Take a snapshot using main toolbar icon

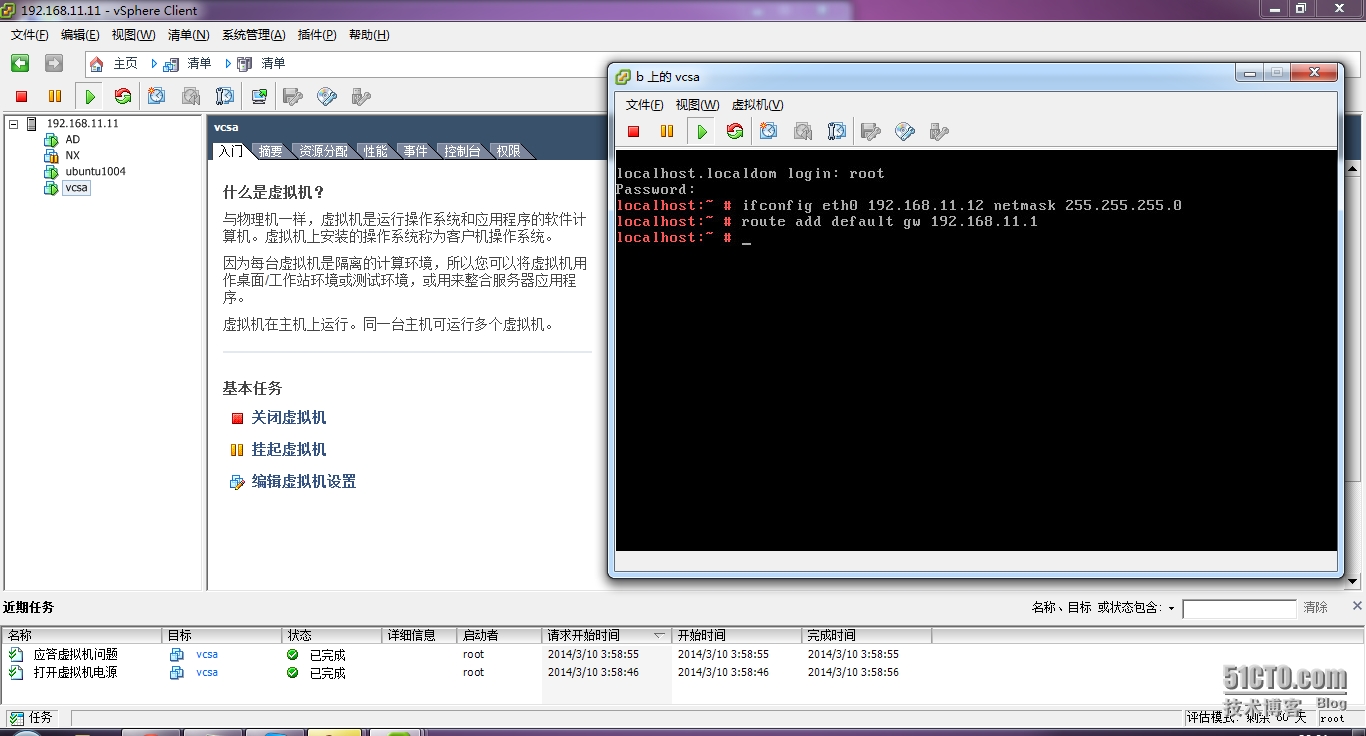(157, 96)
